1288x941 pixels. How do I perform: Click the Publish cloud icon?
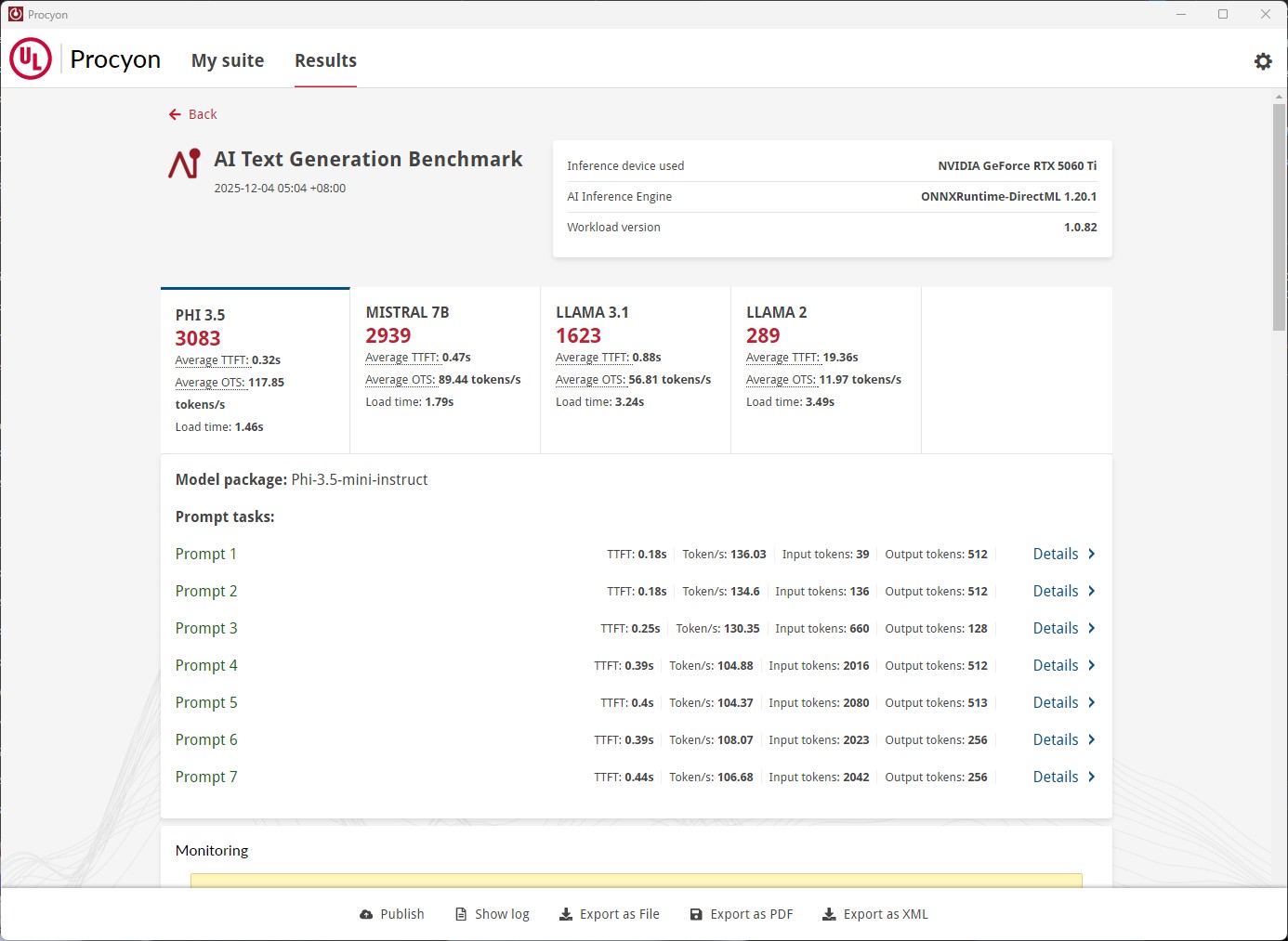366,915
